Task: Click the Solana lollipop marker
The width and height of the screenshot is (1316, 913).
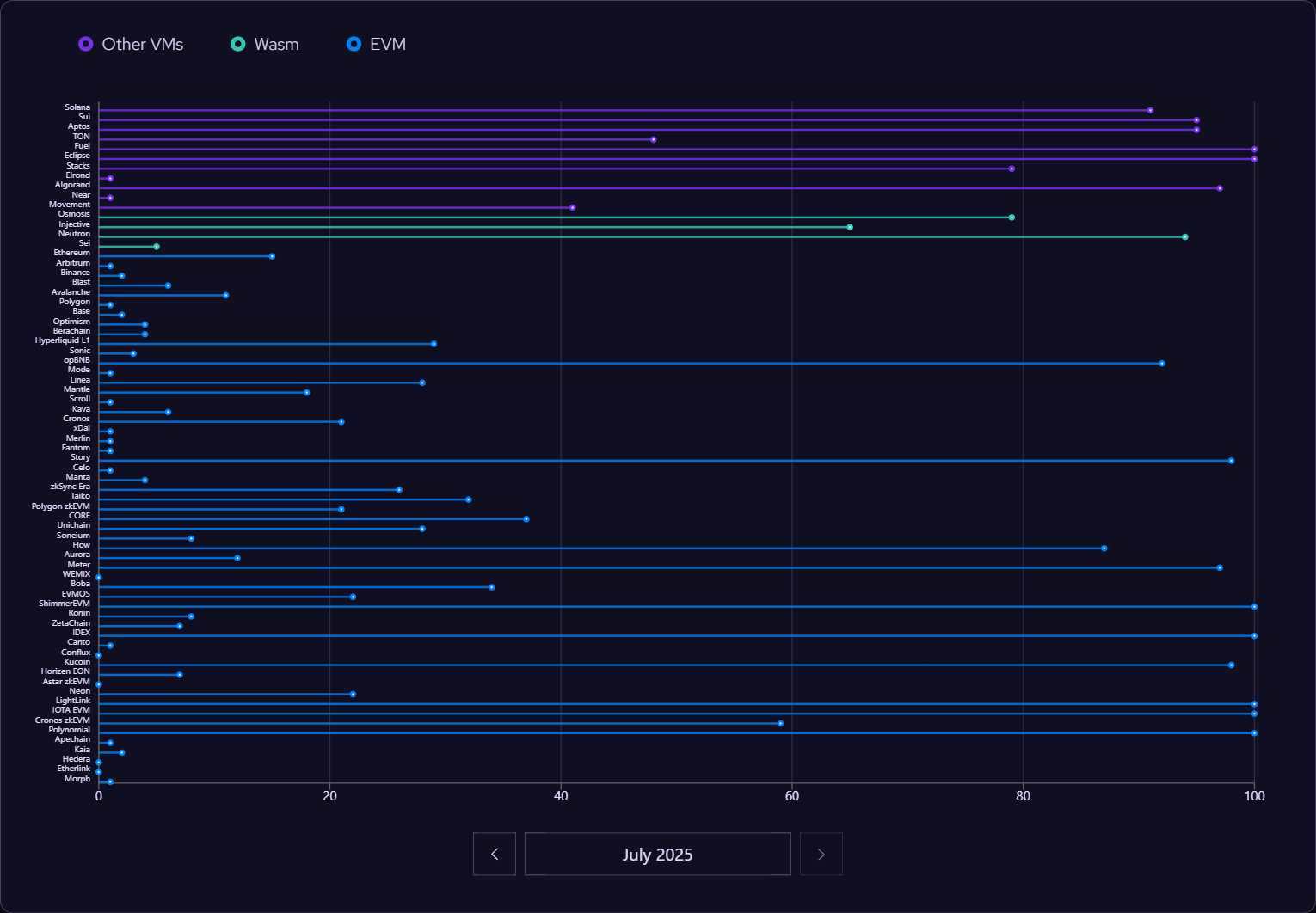Action: [x=1150, y=110]
